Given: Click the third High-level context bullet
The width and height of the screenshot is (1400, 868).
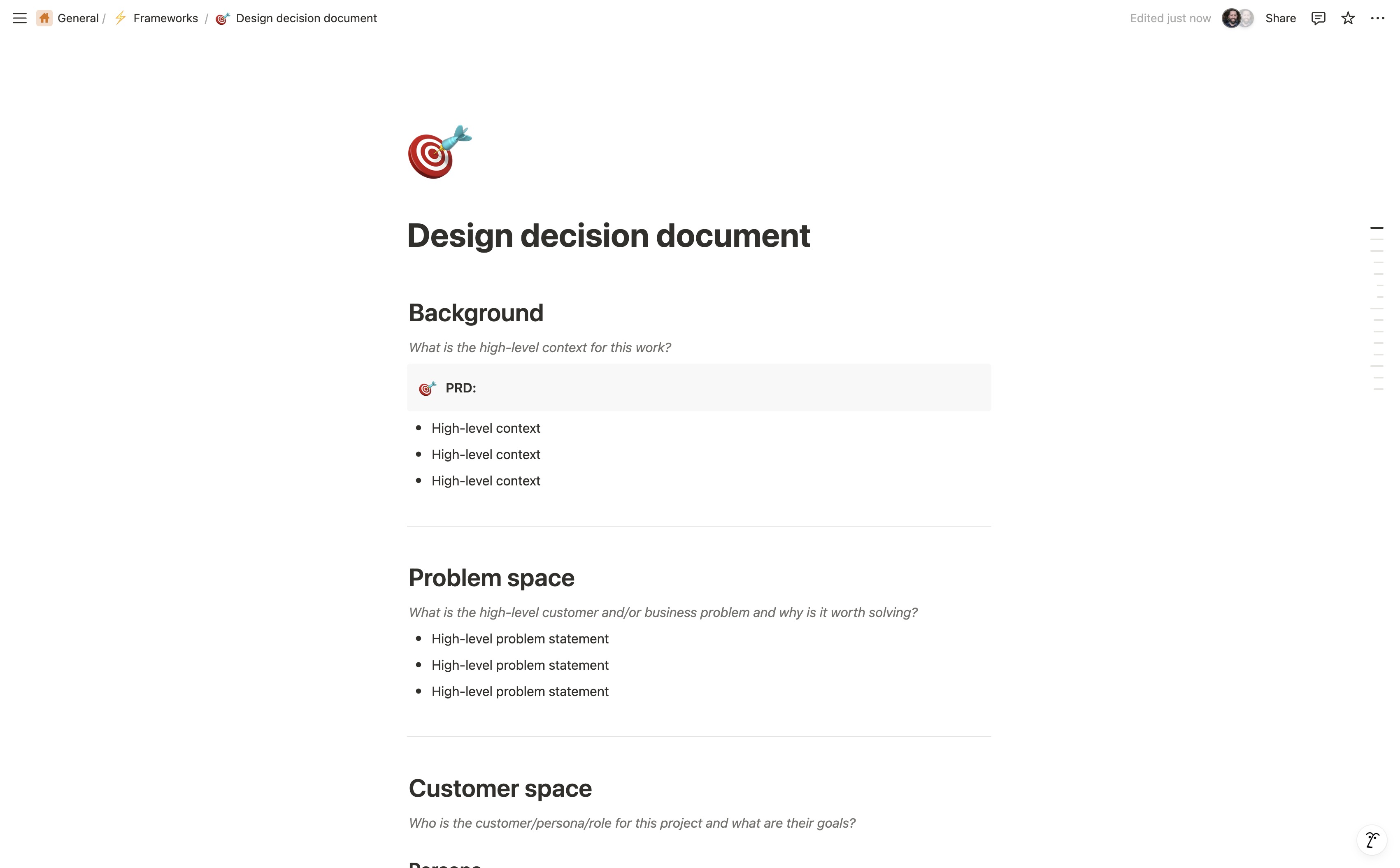Looking at the screenshot, I should click(485, 481).
